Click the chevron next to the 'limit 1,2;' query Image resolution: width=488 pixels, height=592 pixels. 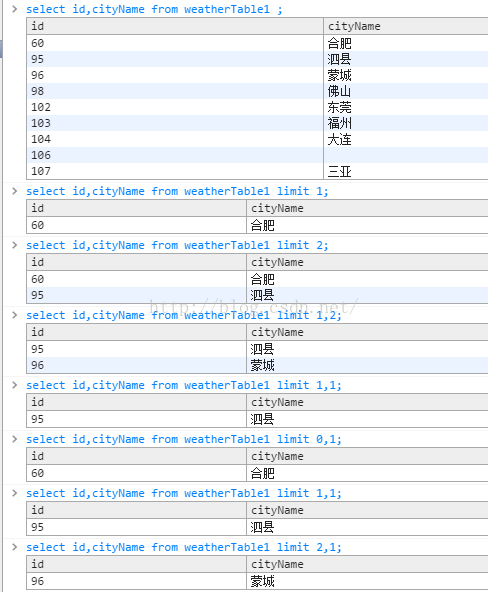15,315
